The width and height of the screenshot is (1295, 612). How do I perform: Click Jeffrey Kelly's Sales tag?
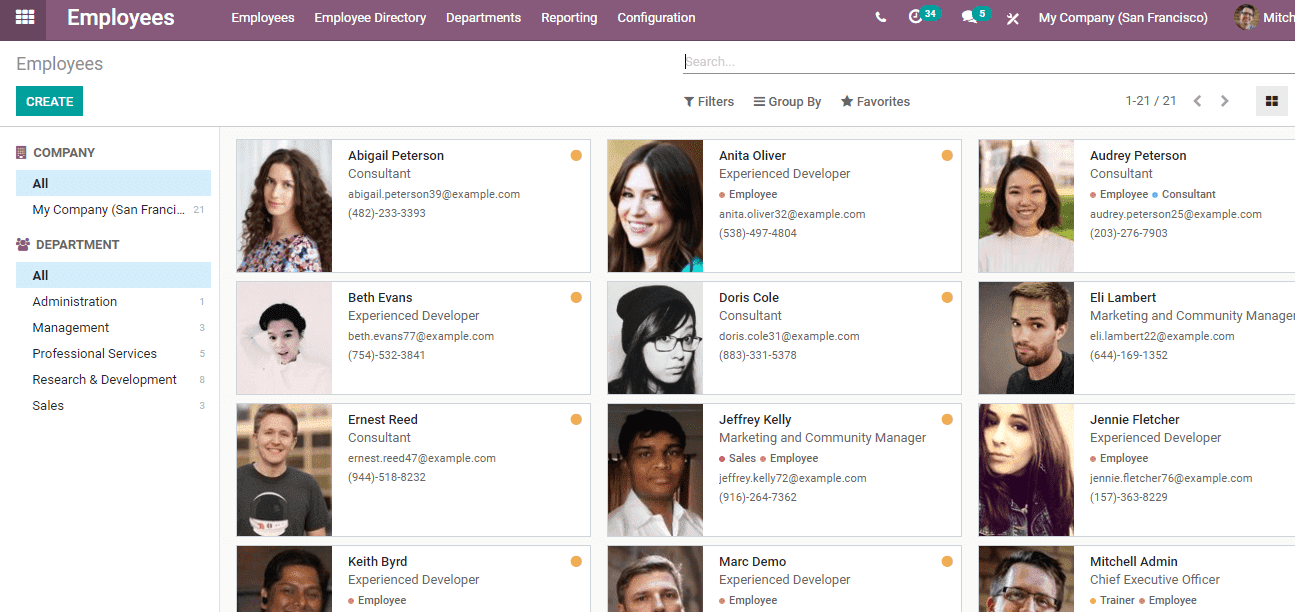tap(738, 458)
